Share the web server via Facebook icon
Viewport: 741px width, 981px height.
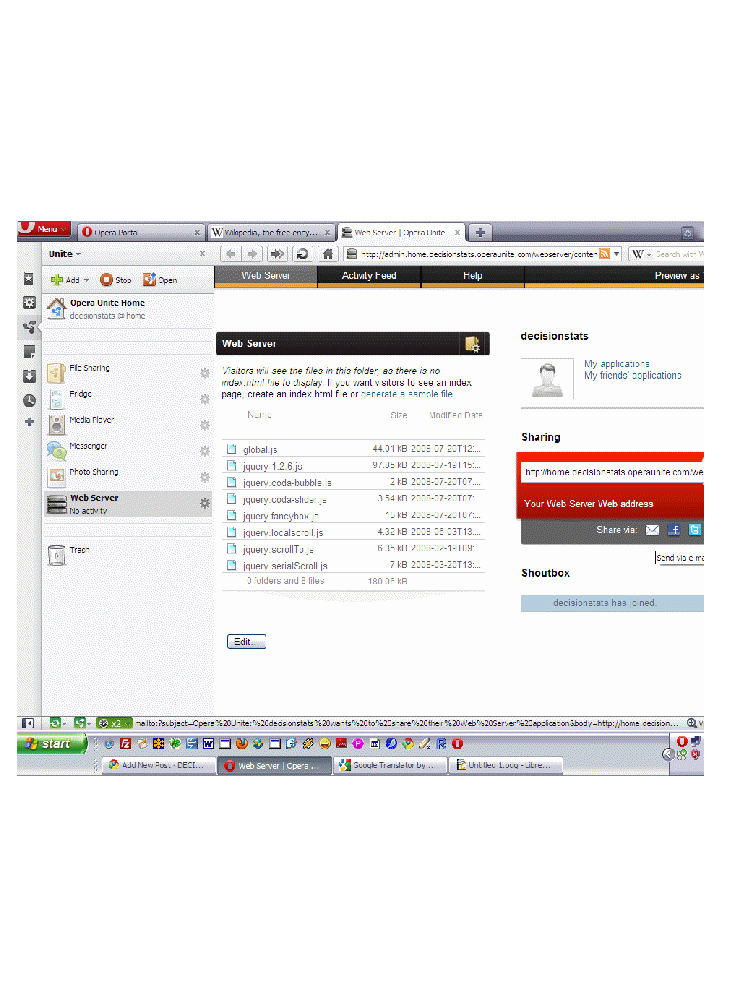[x=674, y=530]
